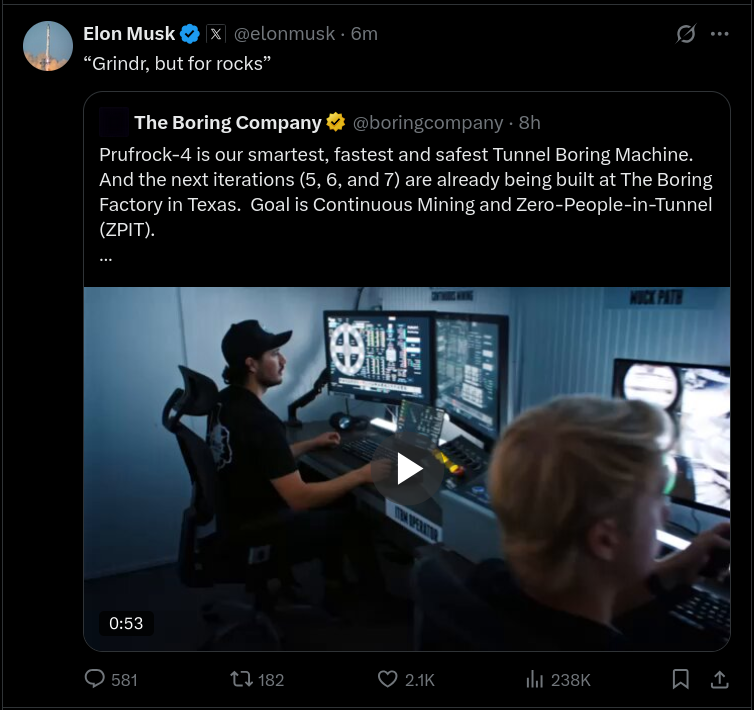The width and height of the screenshot is (754, 710).
Task: Click the reply comment icon
Action: [96, 679]
